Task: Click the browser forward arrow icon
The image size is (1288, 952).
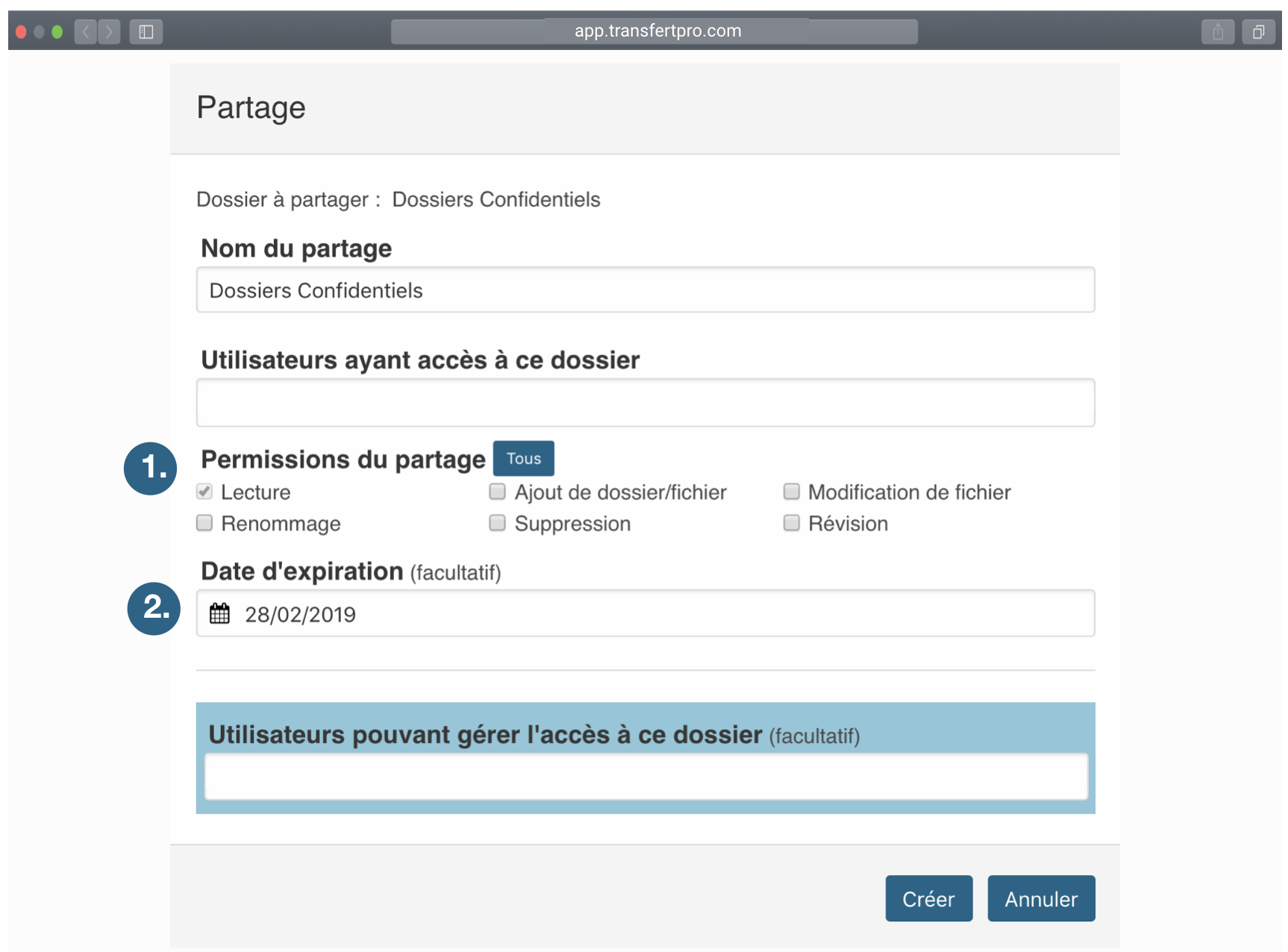Action: coord(109,31)
